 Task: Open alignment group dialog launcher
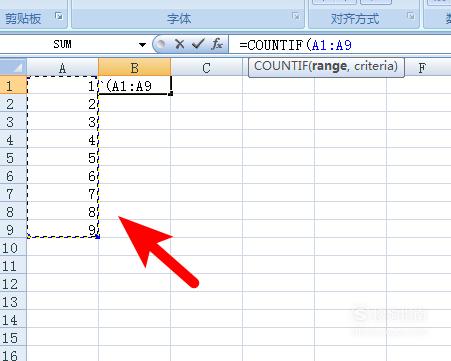pyautogui.click(x=411, y=16)
